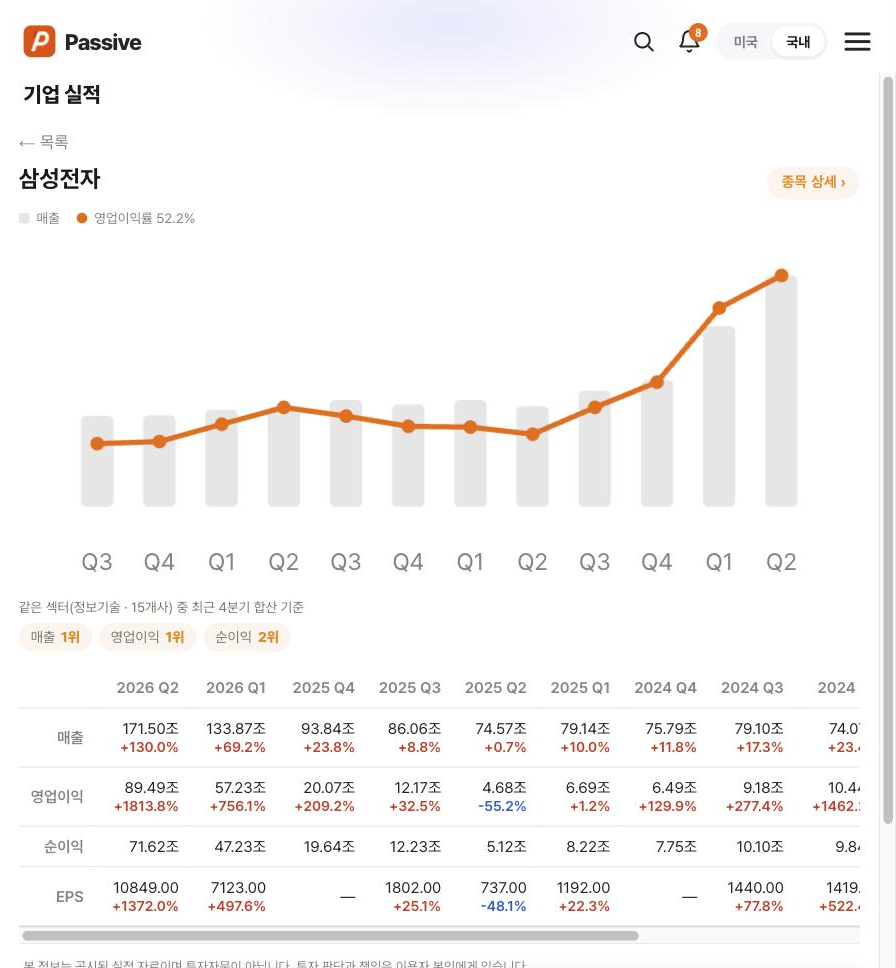Click operating profit 20.07조
This screenshot has width=896, height=968.
[329, 788]
